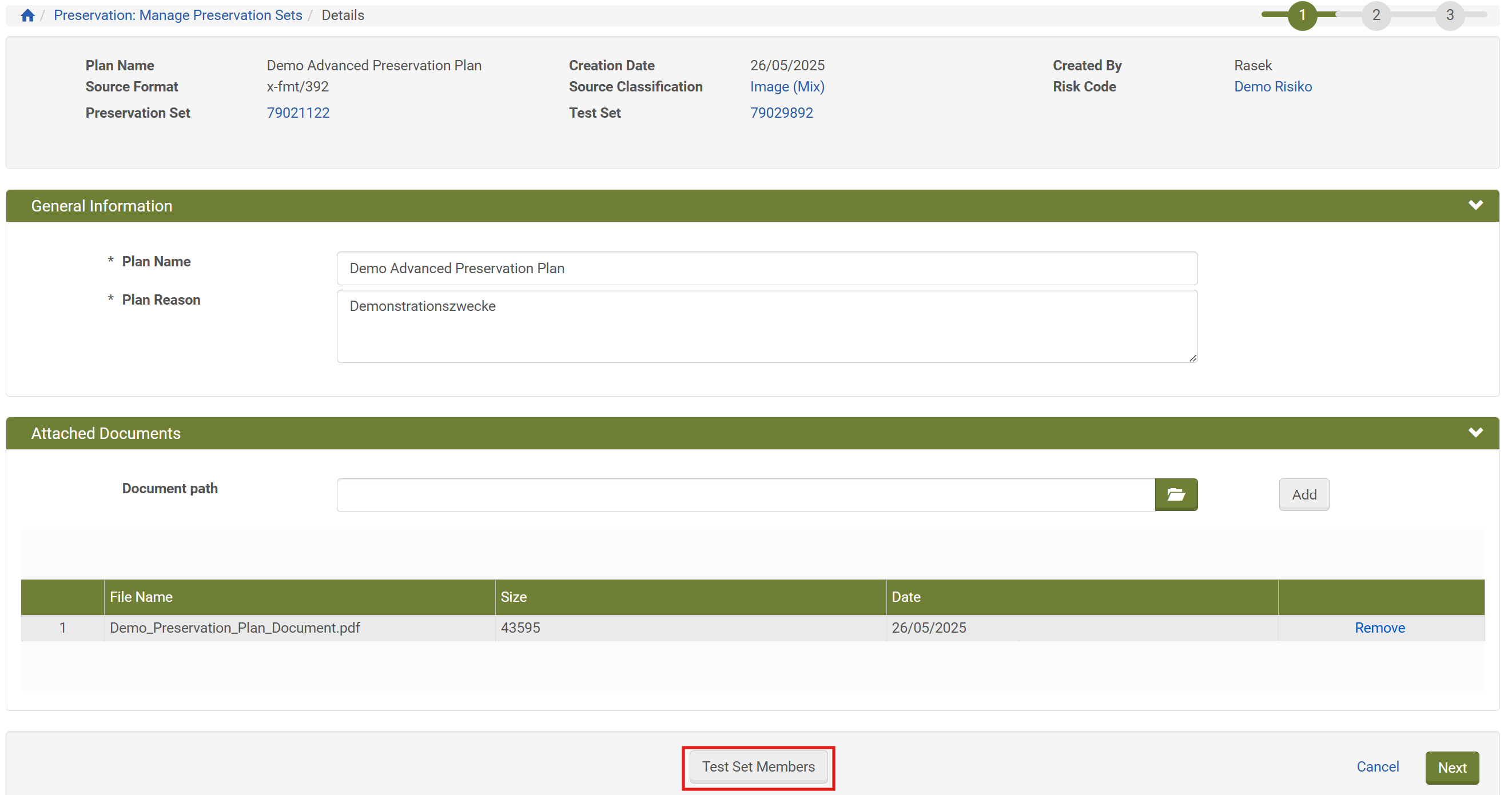Remove Demo_Preservation_Plan_Document.pdf from the list
Screen dimensions: 1512x795
point(1379,628)
